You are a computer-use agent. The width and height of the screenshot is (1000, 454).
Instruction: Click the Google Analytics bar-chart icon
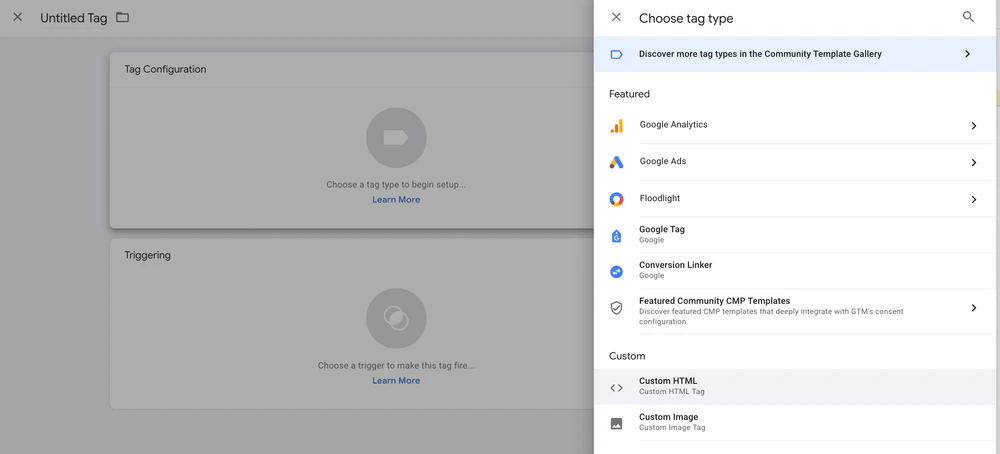coord(616,126)
